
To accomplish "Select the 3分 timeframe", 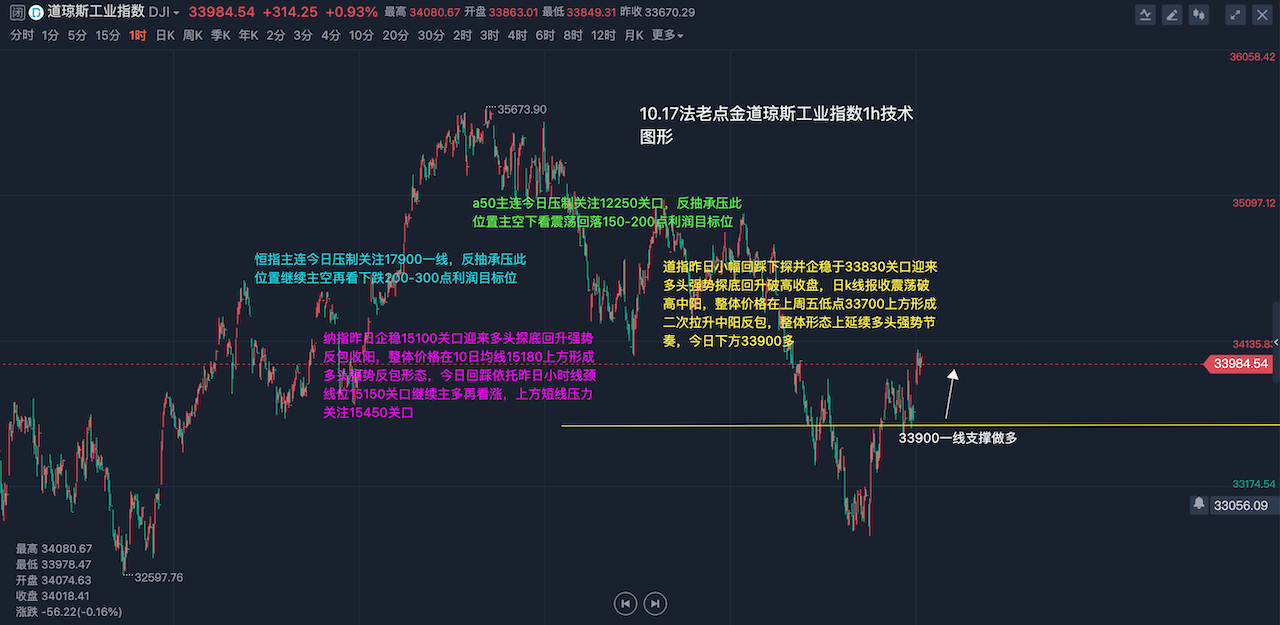I will pyautogui.click(x=303, y=35).
